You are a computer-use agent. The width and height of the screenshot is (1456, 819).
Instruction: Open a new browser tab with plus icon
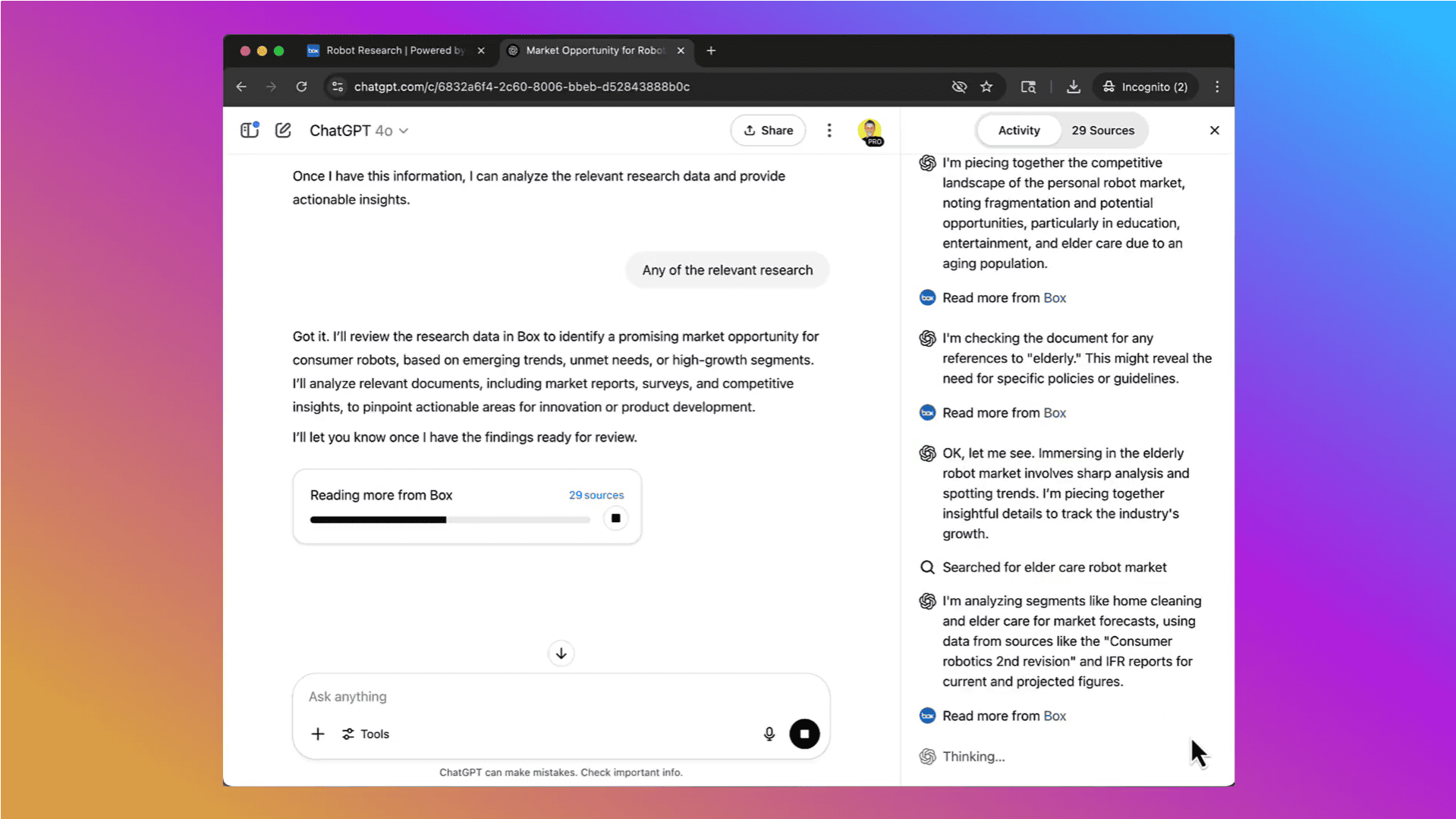[x=710, y=50]
